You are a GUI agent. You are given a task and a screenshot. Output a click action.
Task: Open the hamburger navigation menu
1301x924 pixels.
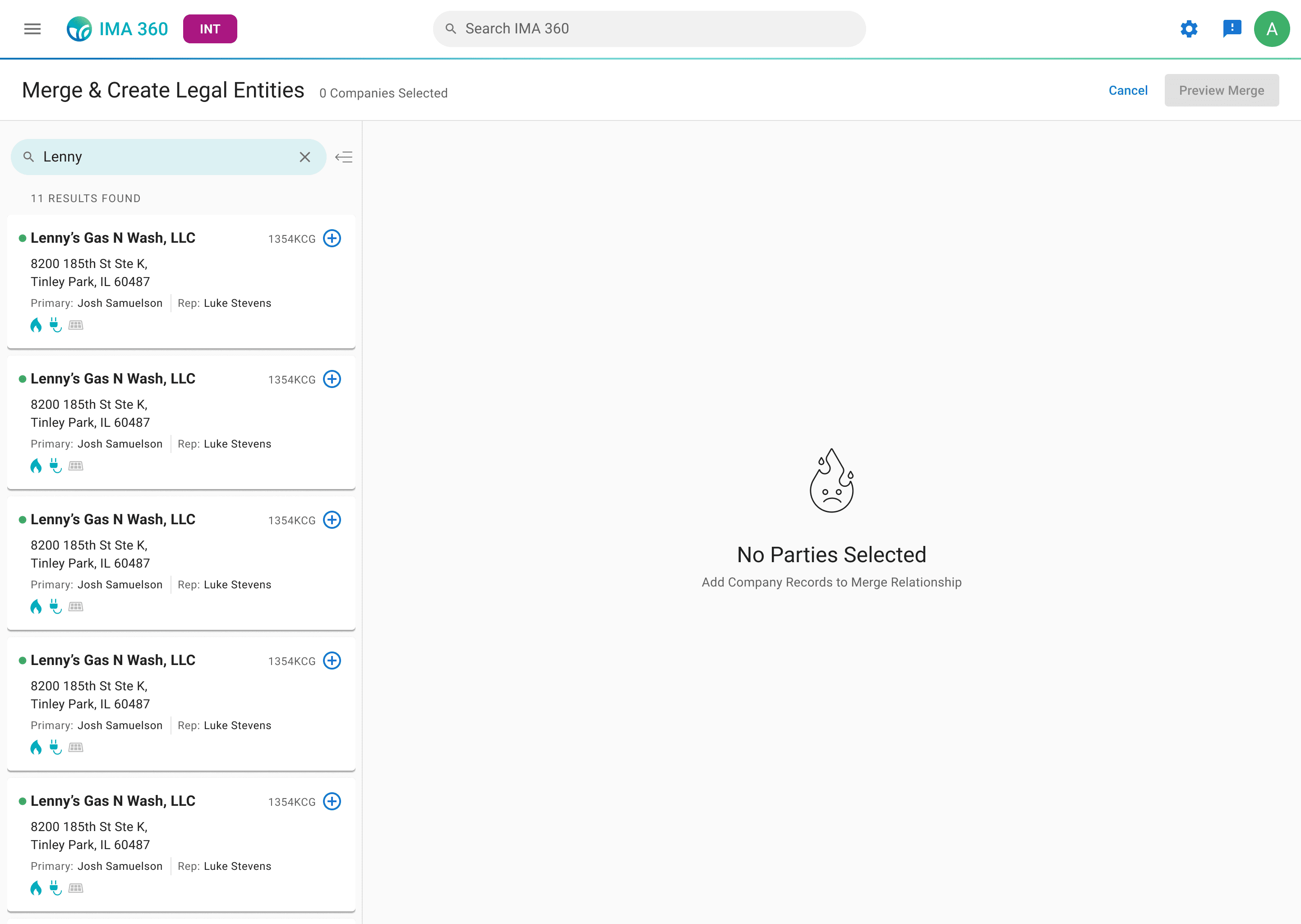click(32, 29)
